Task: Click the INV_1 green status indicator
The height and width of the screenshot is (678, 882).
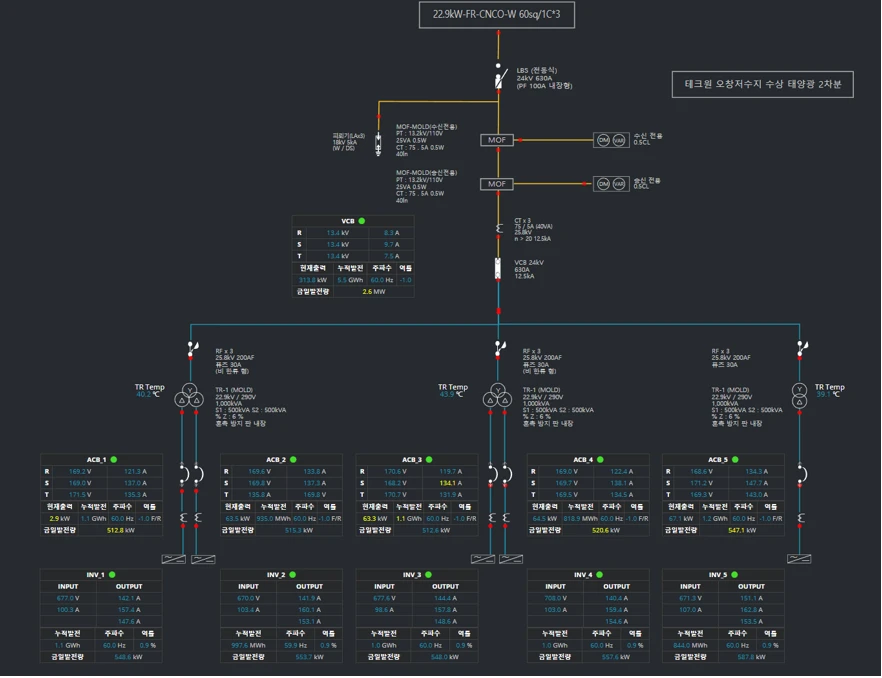Action: point(112,574)
